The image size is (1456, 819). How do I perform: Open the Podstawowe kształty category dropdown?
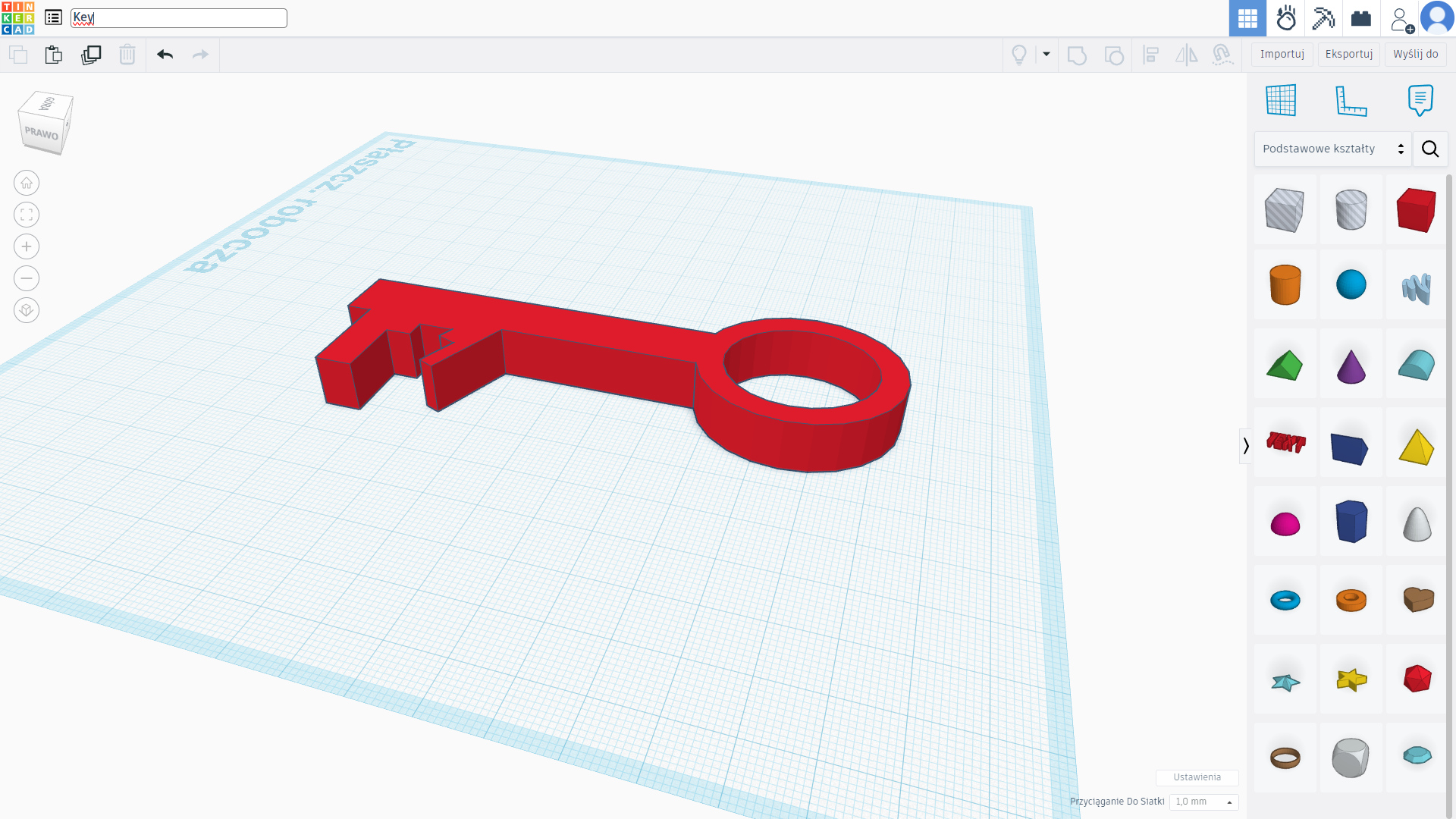click(x=1332, y=149)
